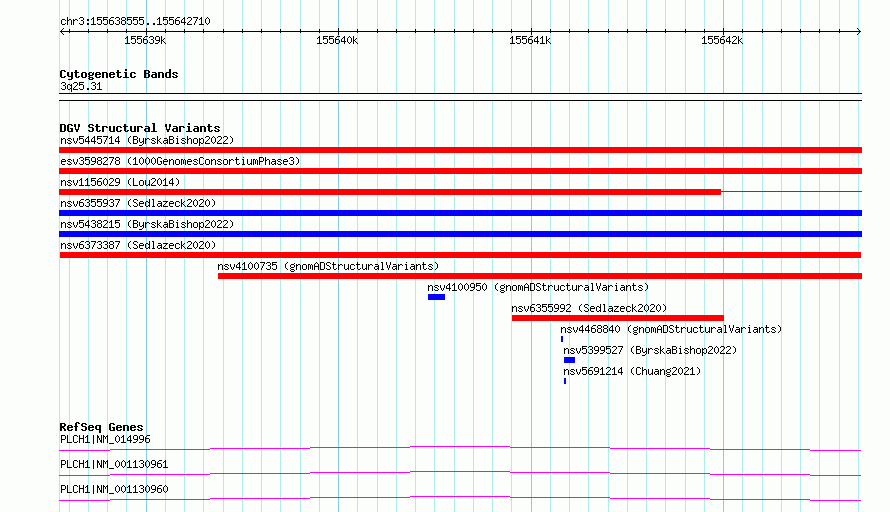
Task: Click the red bar below esv3598278
Action: point(460,171)
